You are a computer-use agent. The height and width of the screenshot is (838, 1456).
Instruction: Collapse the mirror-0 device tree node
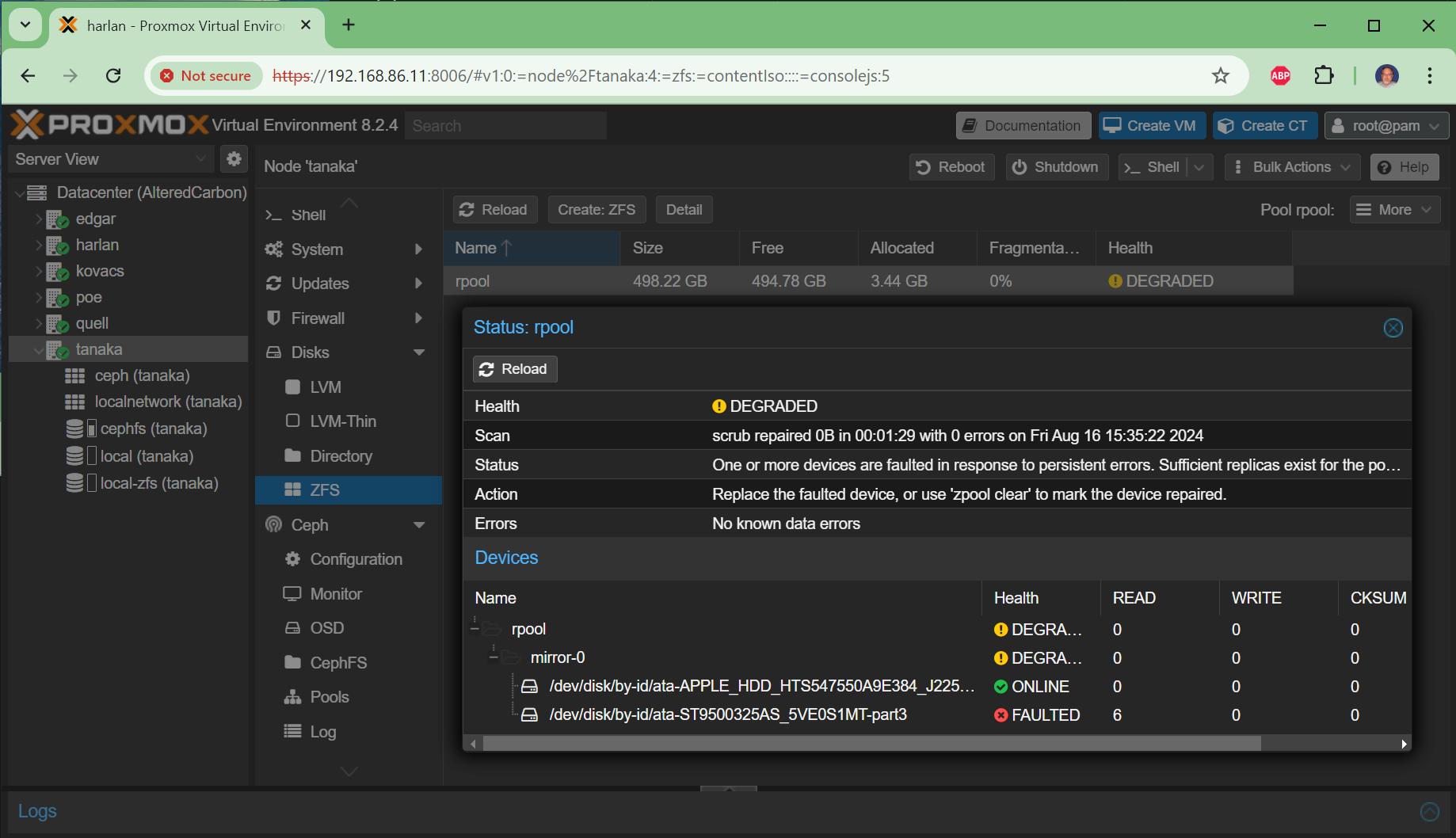[x=494, y=657]
